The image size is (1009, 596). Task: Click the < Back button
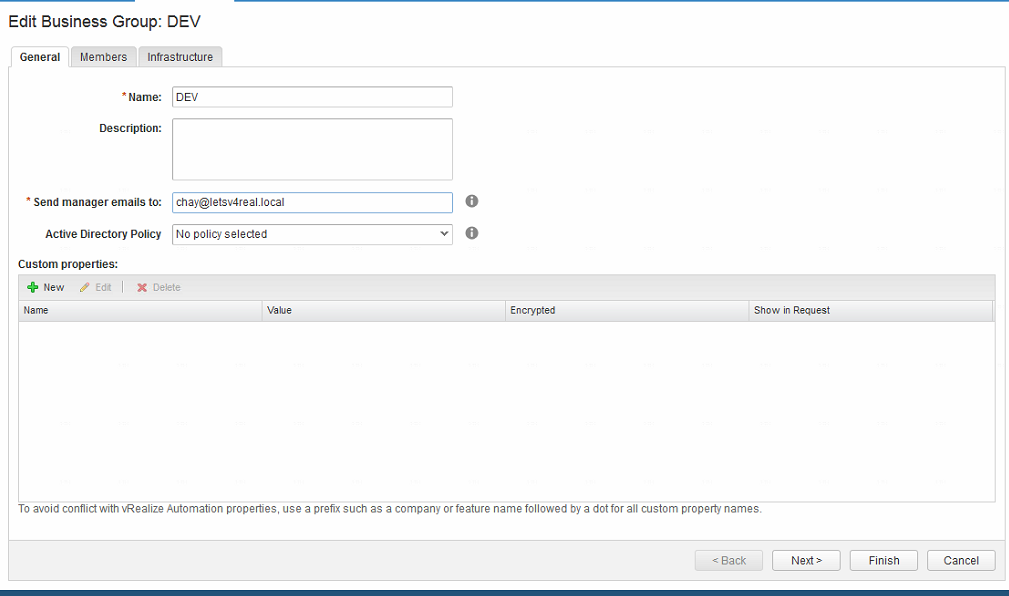tap(729, 561)
